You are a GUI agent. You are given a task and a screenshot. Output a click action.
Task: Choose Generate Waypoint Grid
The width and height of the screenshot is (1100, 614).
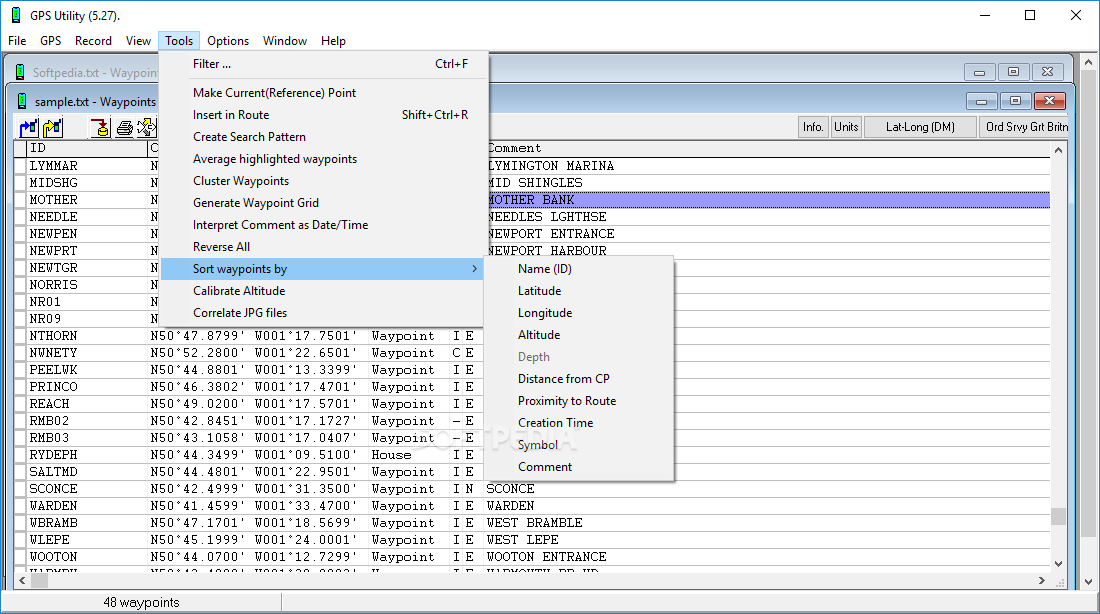point(323,203)
